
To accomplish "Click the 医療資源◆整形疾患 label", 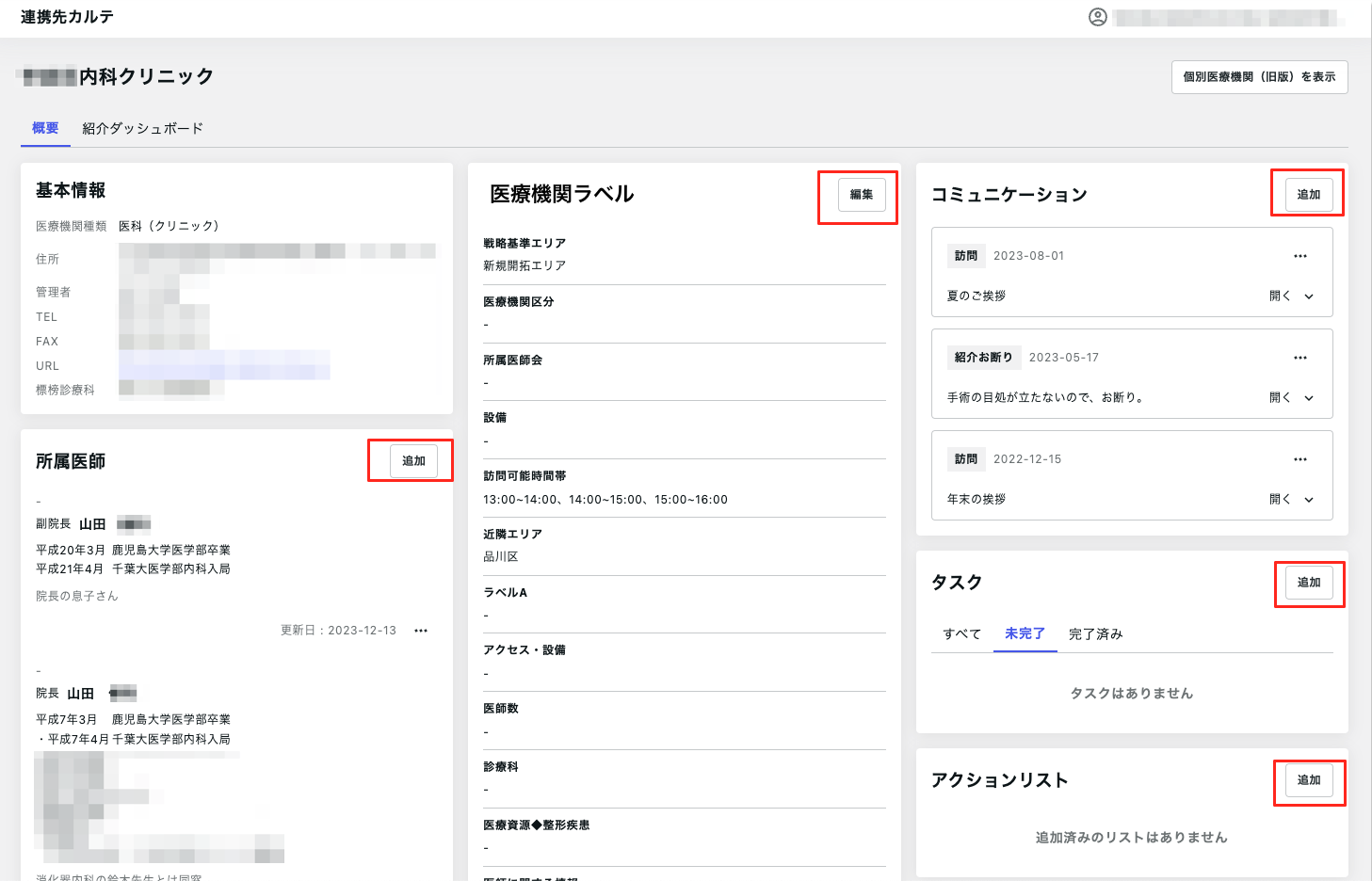I will (537, 825).
